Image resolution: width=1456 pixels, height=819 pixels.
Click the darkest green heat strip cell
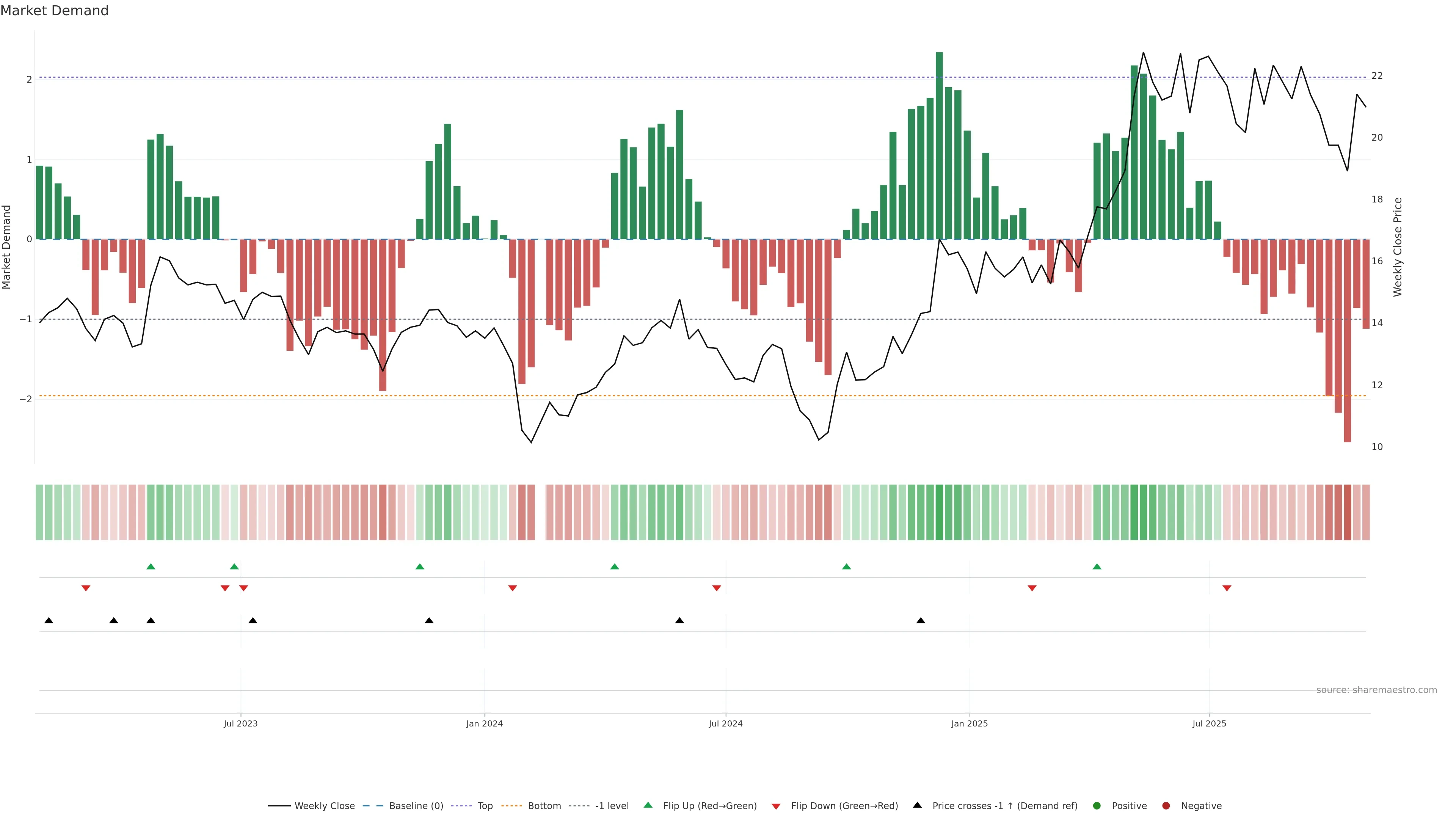pos(940,512)
